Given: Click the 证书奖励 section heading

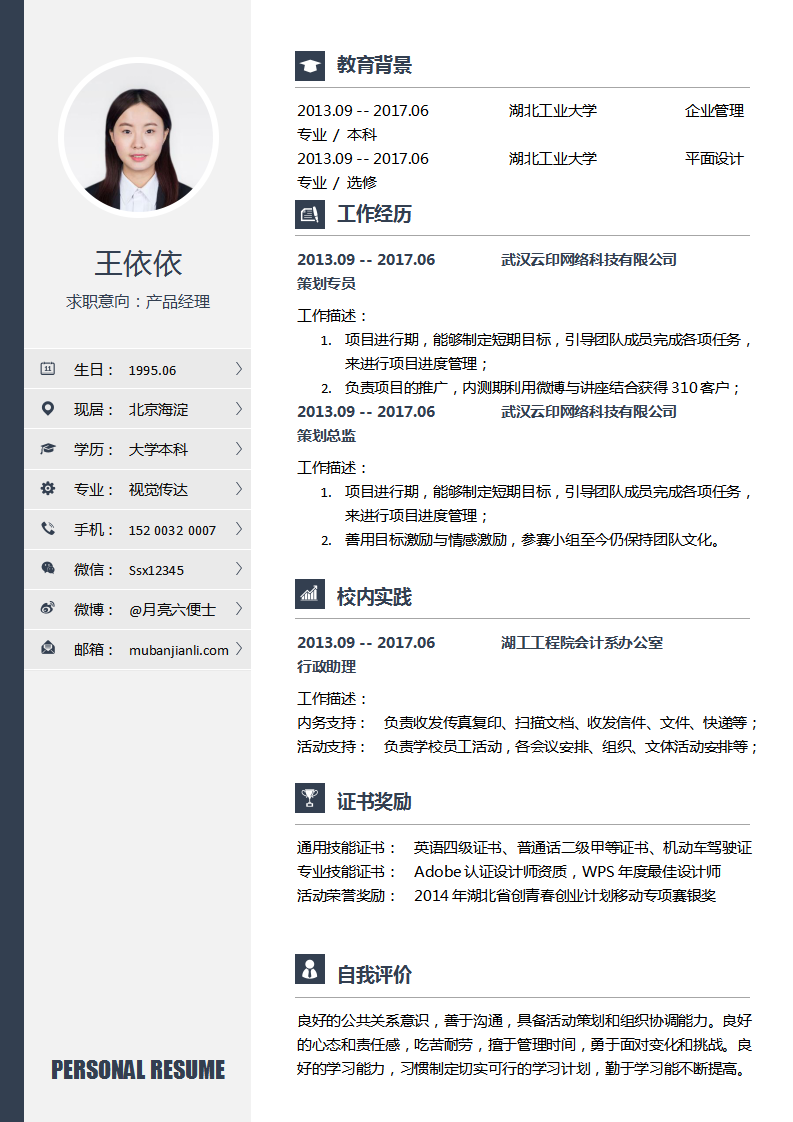Looking at the screenshot, I should point(374,801).
